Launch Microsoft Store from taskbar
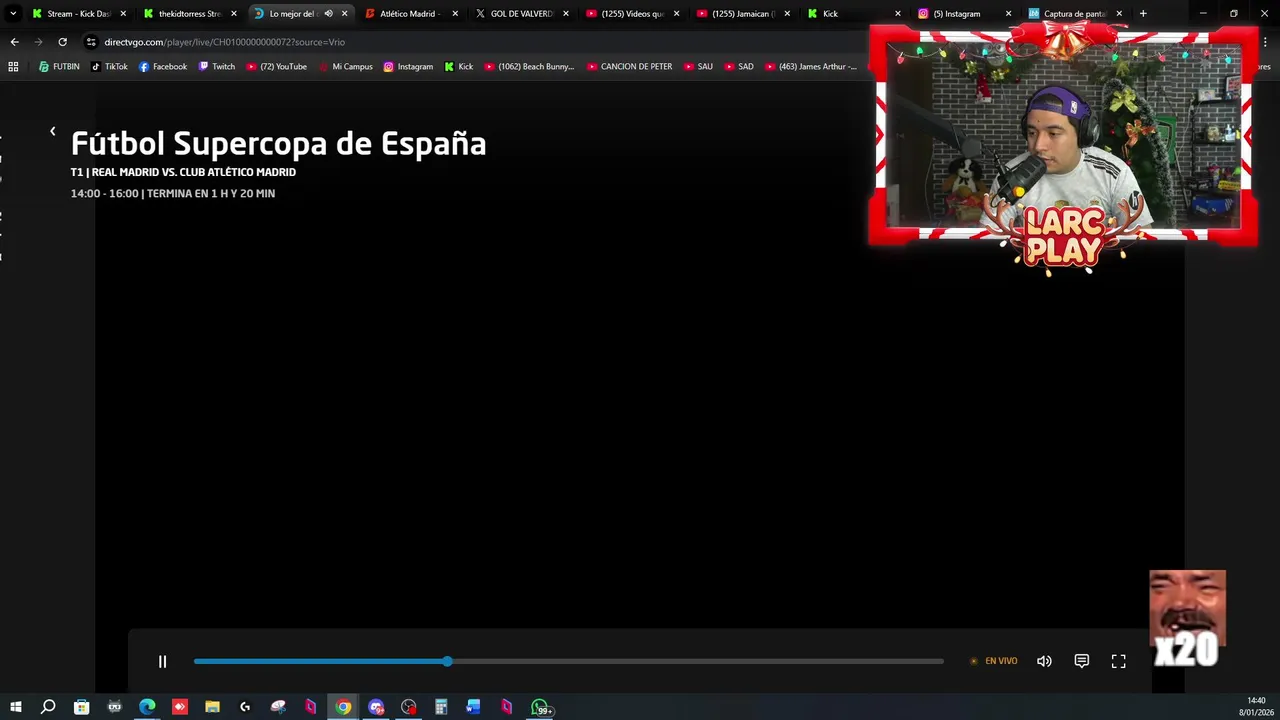 (x=81, y=707)
